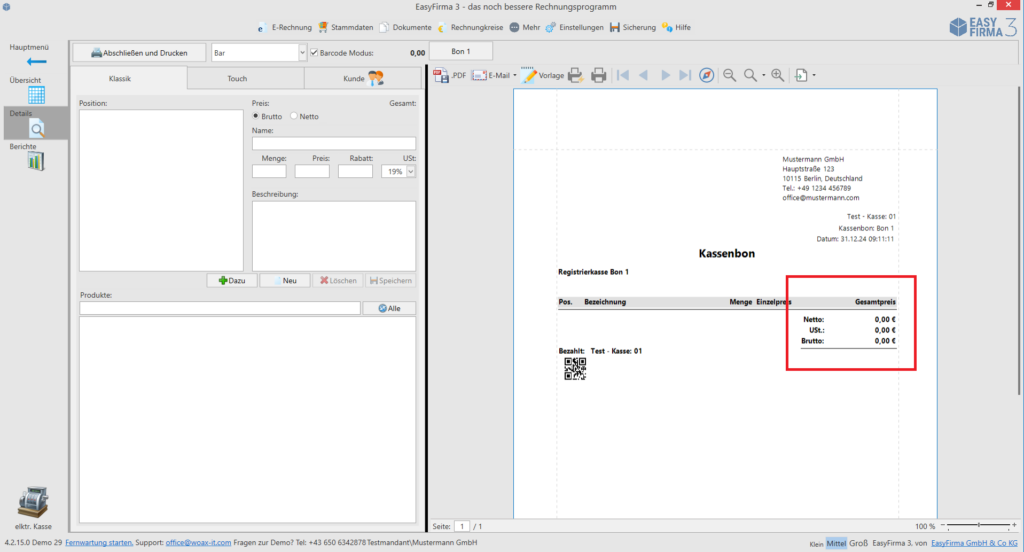Click the plain printer icon in preview toolbar
Viewport: 1024px width, 552px height.
click(598, 76)
